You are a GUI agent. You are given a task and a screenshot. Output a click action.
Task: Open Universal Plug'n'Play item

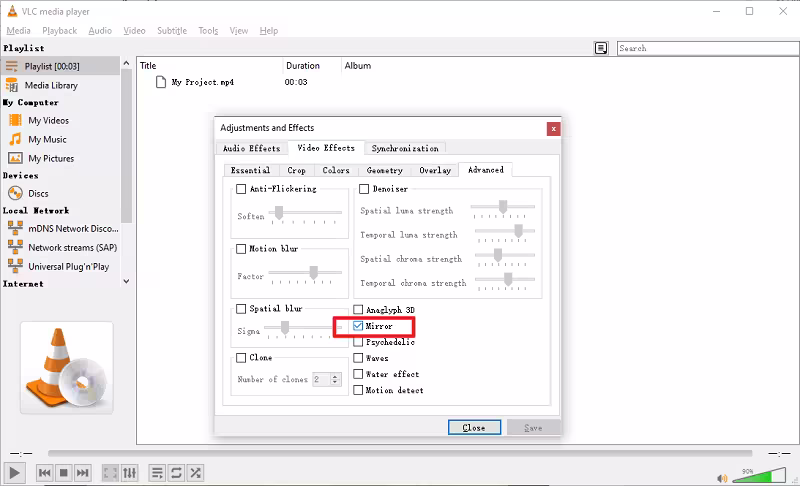point(60,266)
